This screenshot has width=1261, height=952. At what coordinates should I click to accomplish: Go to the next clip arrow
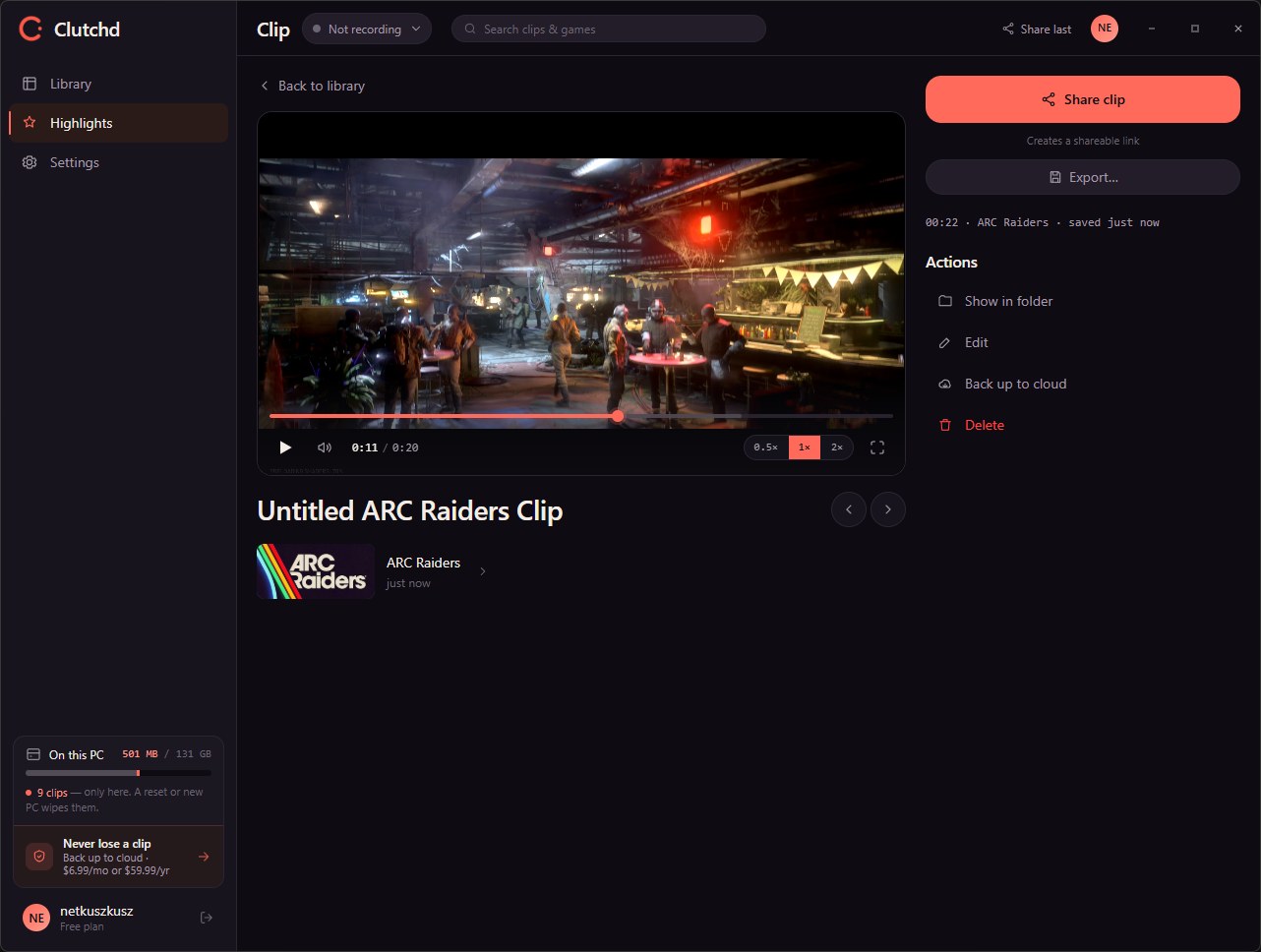888,509
